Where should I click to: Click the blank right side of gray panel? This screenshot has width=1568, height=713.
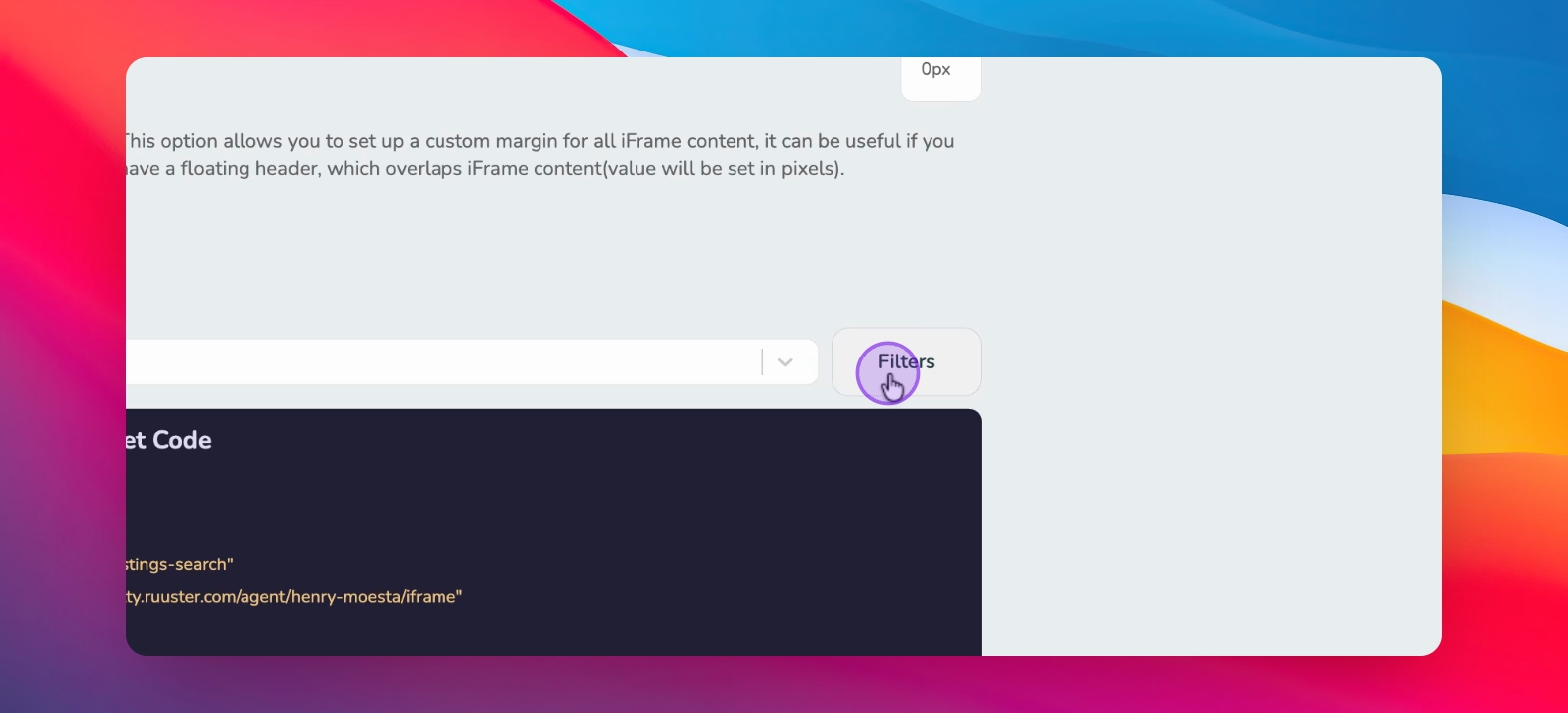1208,356
